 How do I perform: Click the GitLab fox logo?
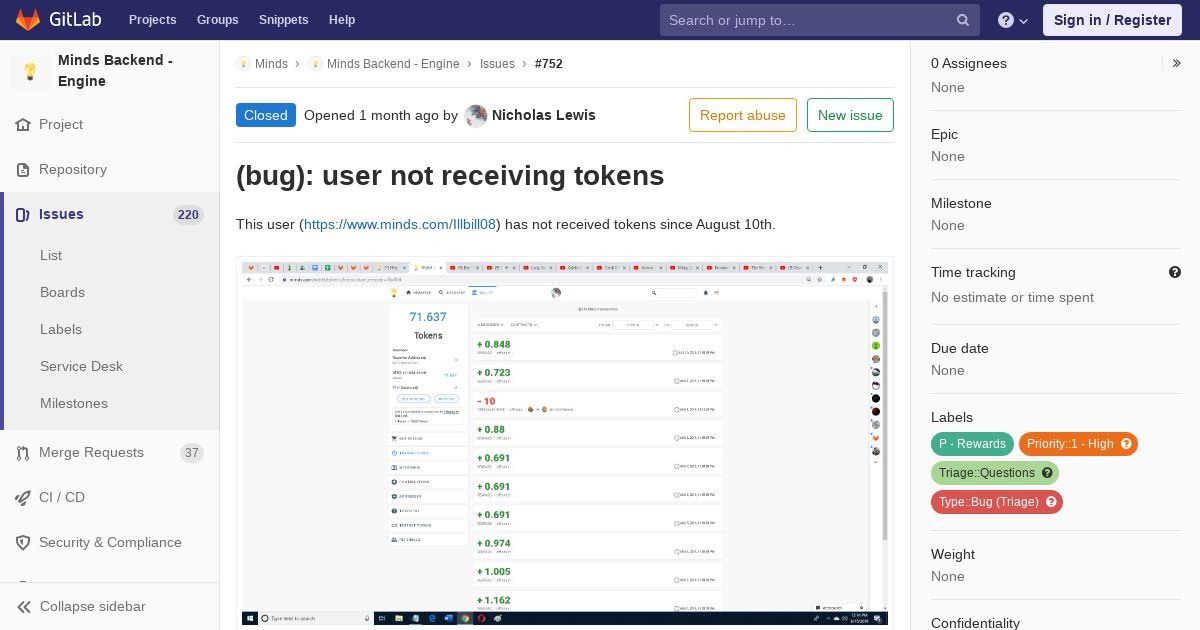pos(28,19)
